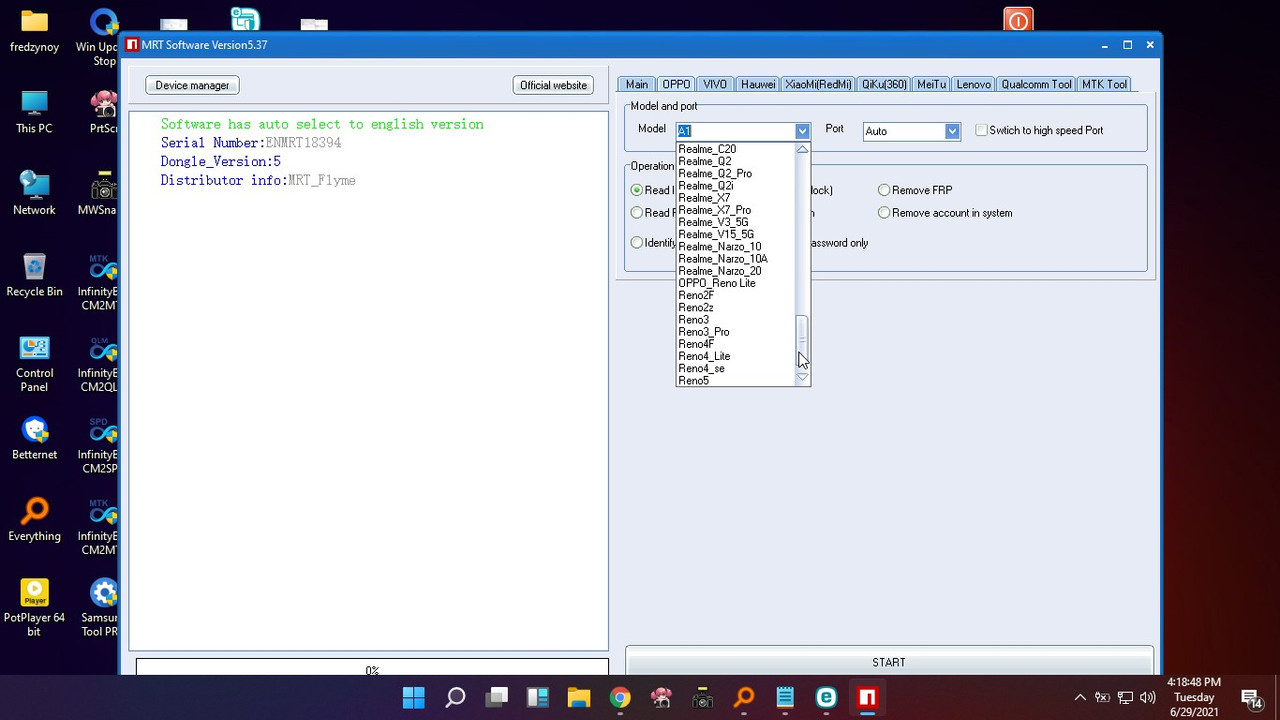Choose Realme_C20 from the model list
The height and width of the screenshot is (720, 1280).
coord(735,149)
